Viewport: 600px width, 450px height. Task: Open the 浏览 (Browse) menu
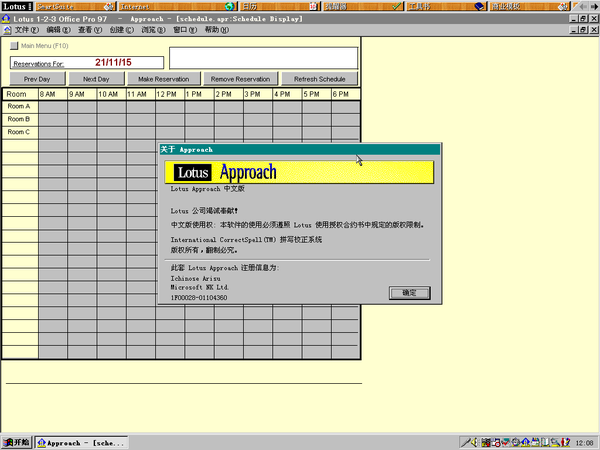coord(153,30)
